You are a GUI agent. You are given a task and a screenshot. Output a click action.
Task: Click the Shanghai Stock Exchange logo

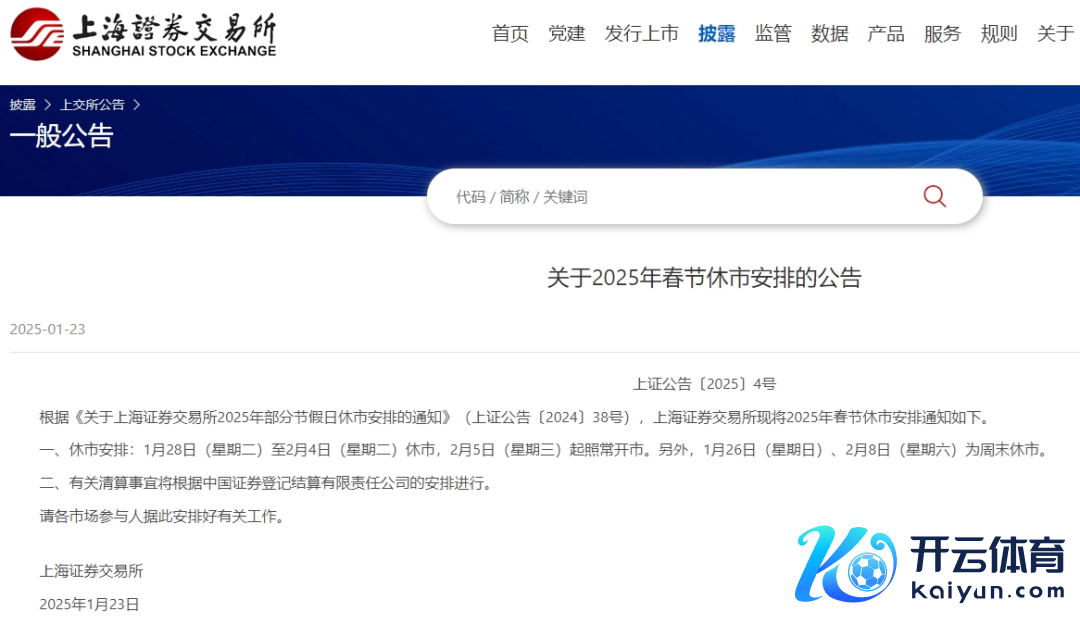(x=143, y=34)
